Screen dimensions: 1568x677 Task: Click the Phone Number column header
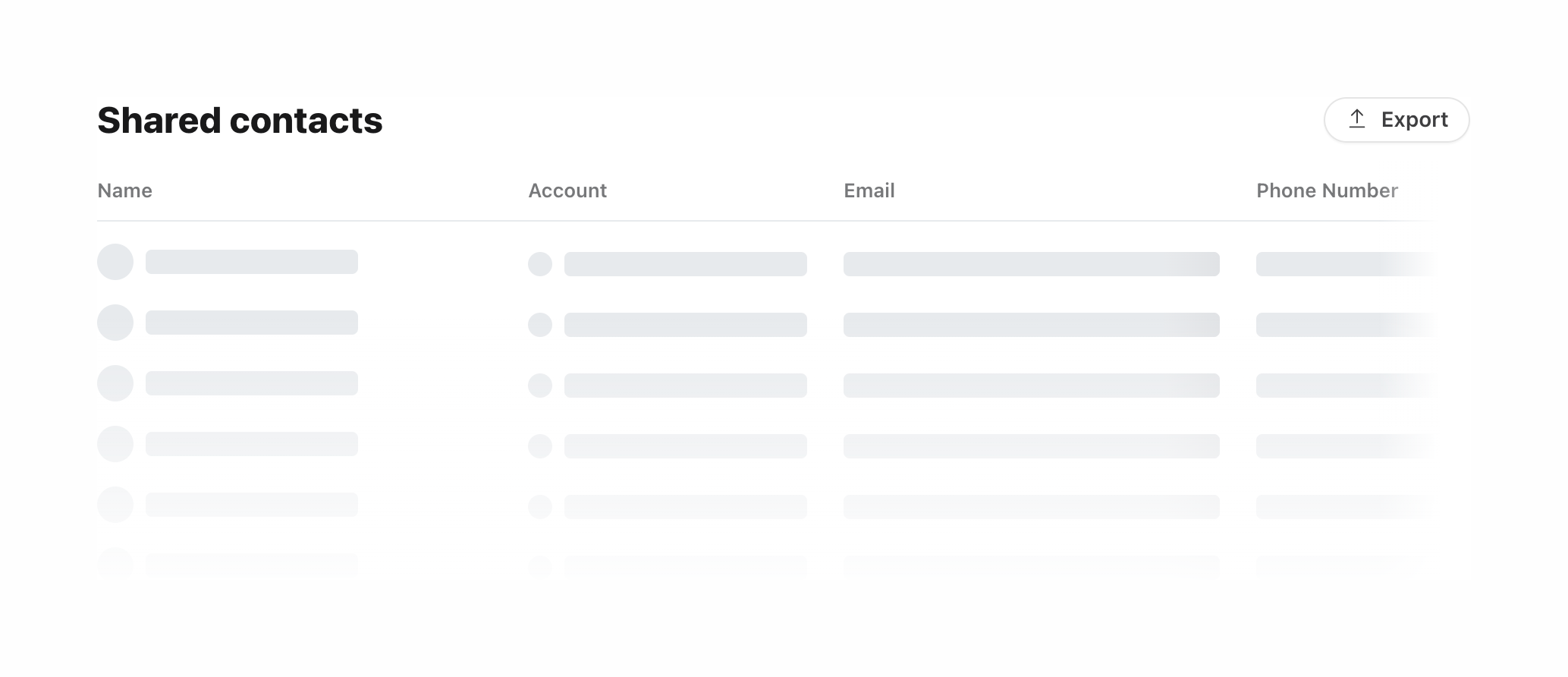pos(1326,191)
